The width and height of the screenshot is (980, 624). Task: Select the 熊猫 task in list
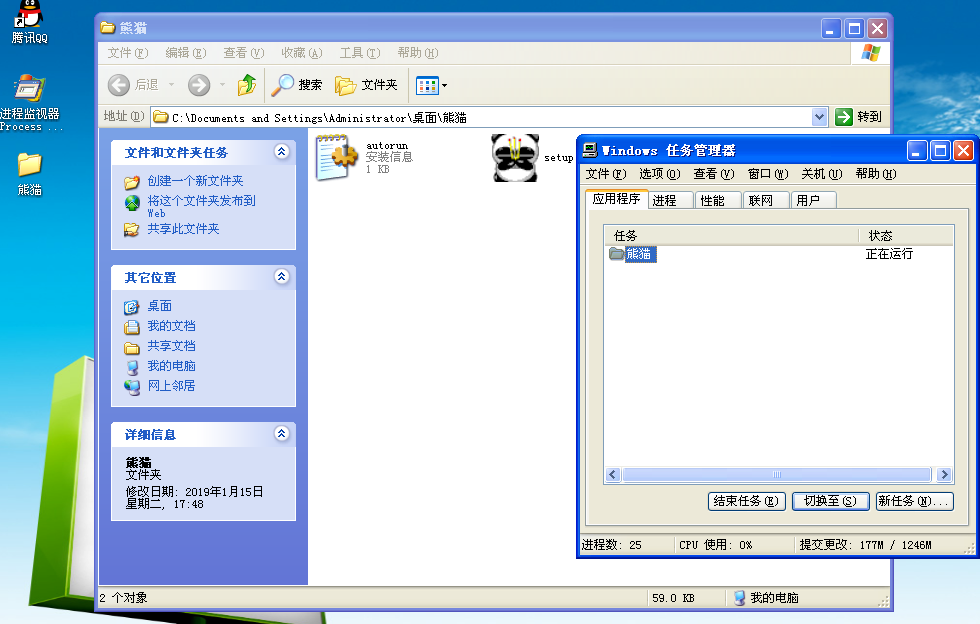tap(639, 254)
